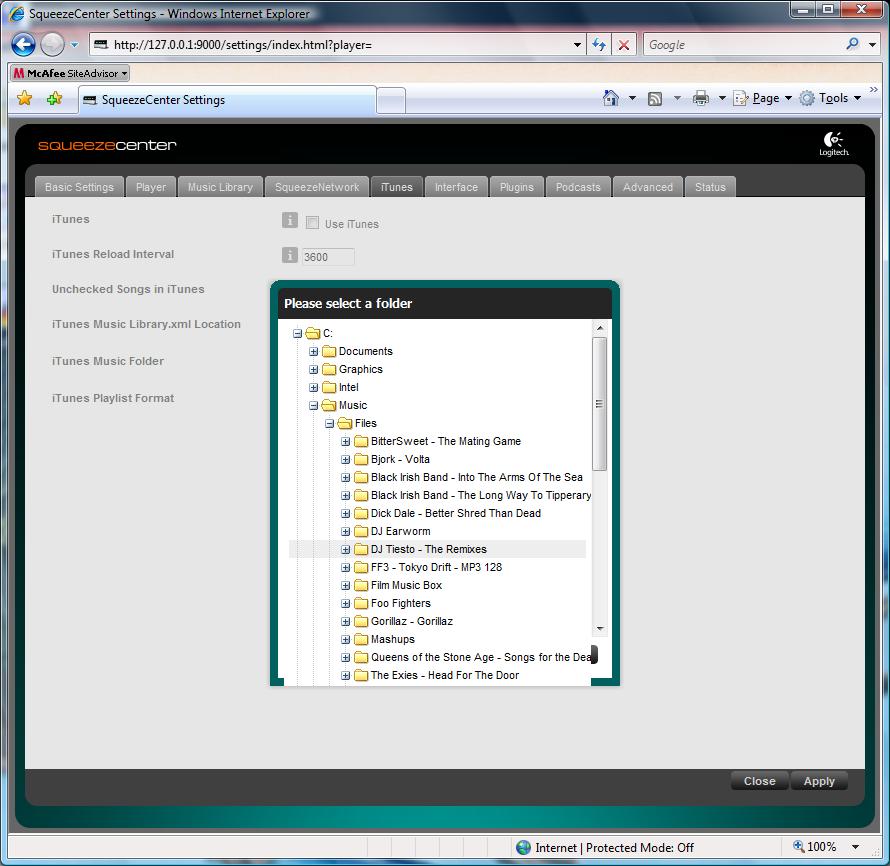
Task: Click the Home icon in IE toolbar
Action: click(x=611, y=98)
